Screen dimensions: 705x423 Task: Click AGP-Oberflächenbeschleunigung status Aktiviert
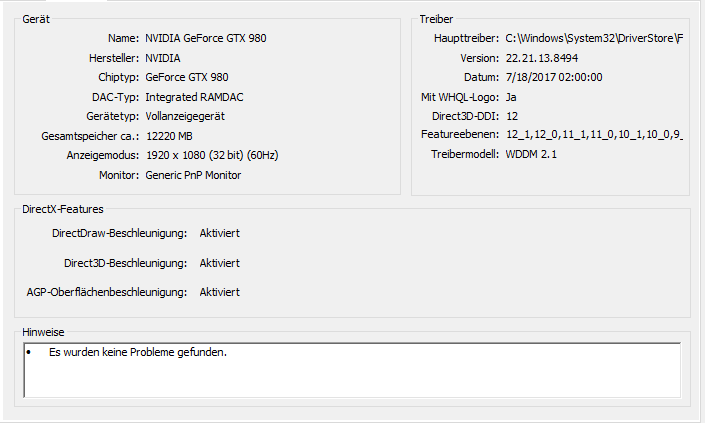(219, 292)
